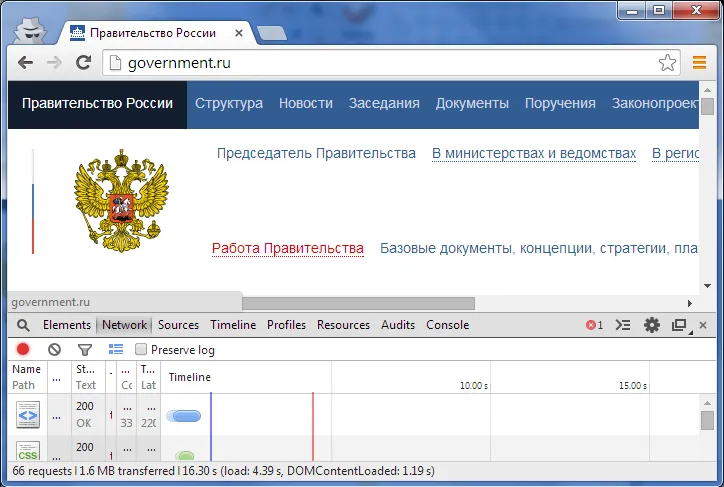Click the Status Text column header
724x487 pixels.
(88, 377)
